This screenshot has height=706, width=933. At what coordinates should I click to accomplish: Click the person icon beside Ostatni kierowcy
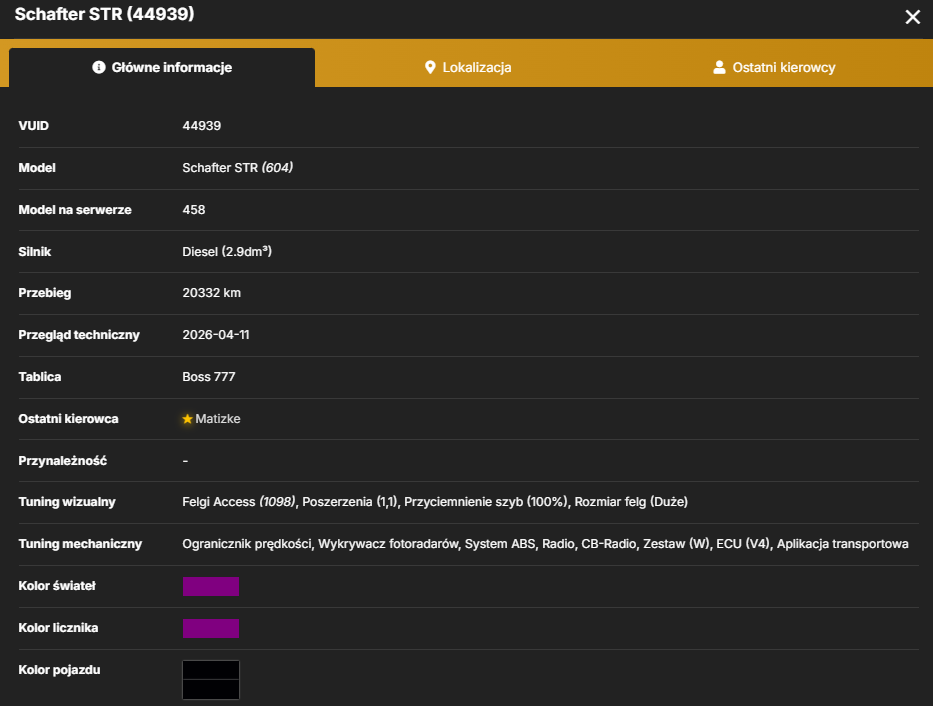tap(719, 67)
